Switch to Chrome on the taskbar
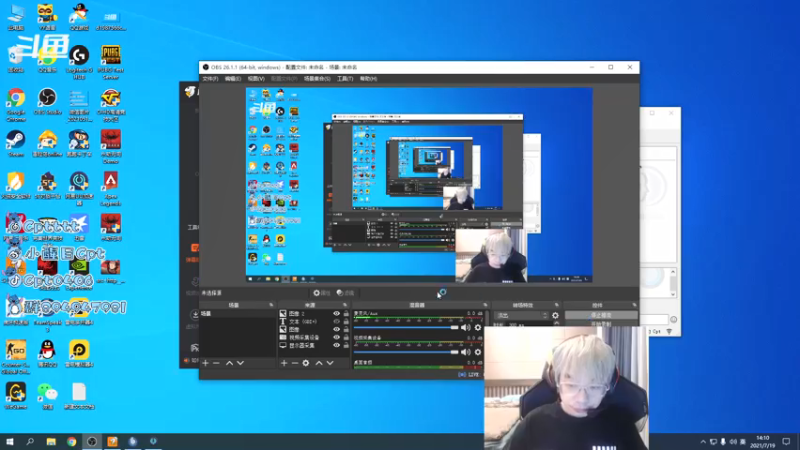This screenshot has height=450, width=800. click(71, 442)
